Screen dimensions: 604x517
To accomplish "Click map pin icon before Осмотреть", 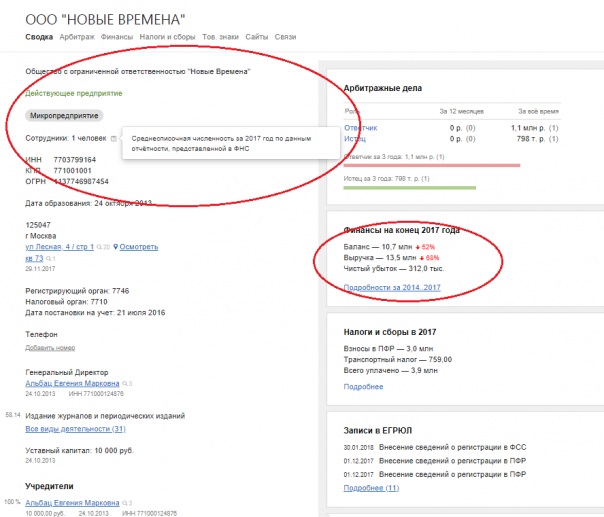I will (116, 246).
